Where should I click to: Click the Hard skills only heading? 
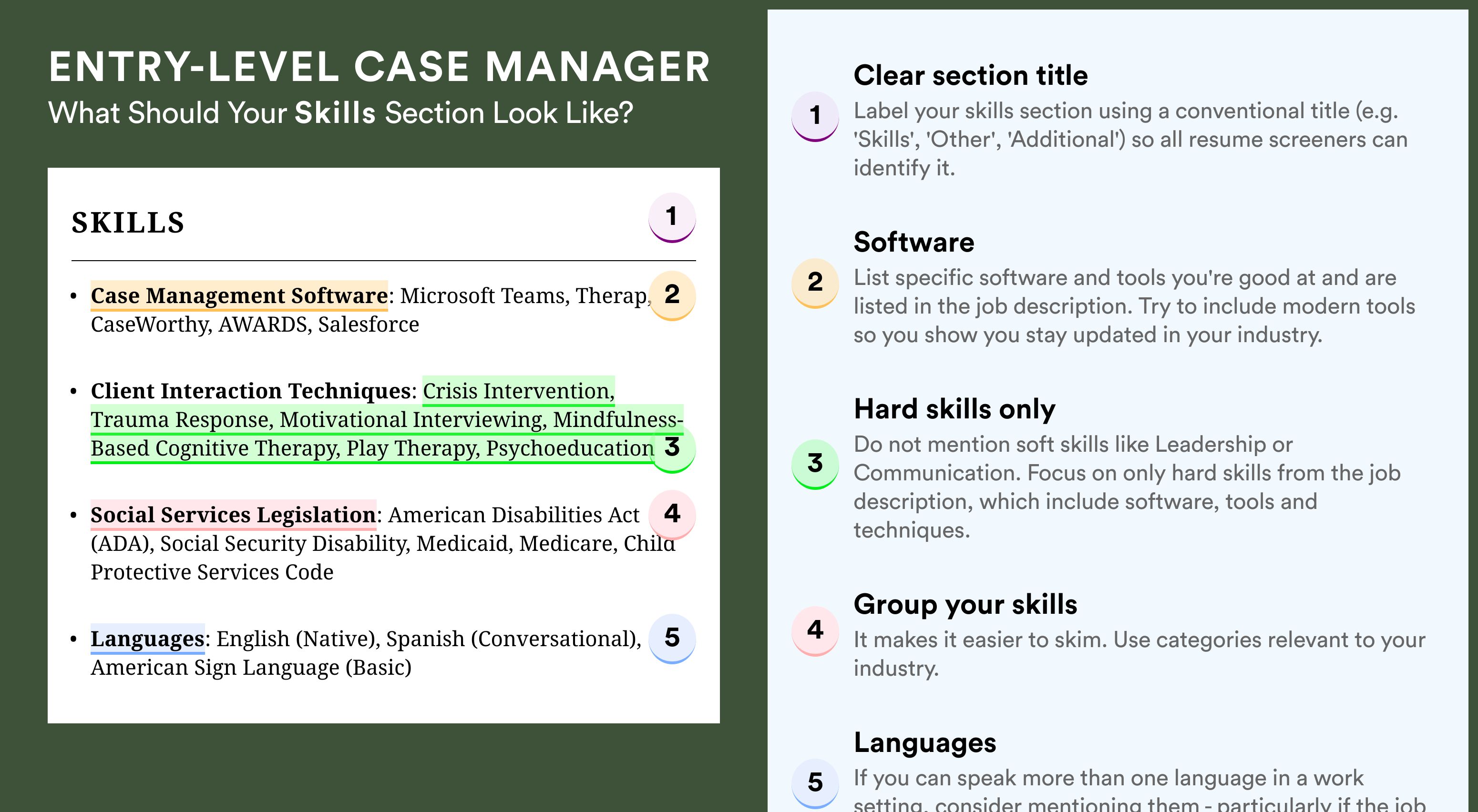[954, 409]
